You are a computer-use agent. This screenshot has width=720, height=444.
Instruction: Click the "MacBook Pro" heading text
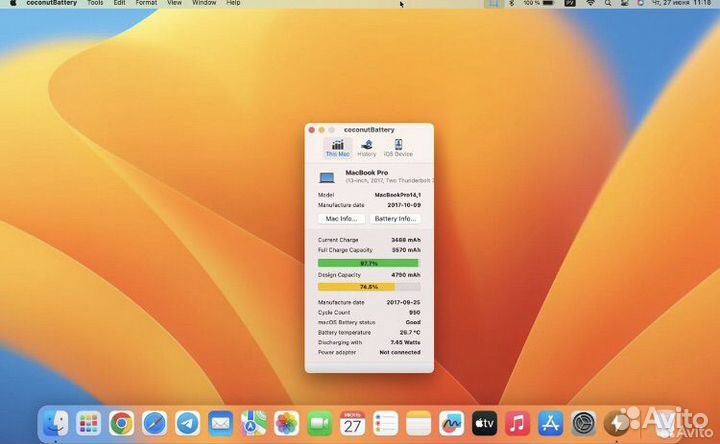click(366, 173)
